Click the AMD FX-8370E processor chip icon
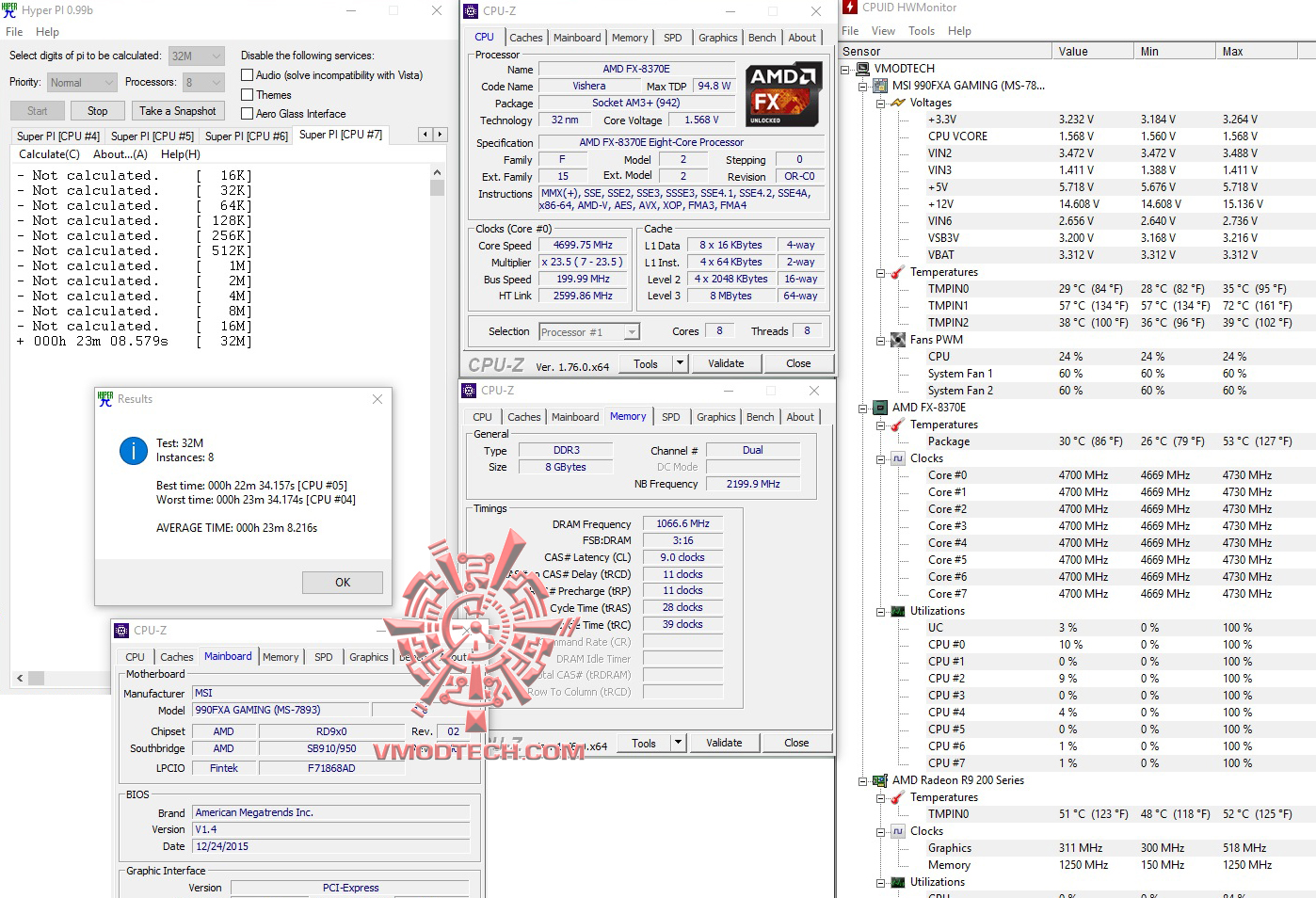The width and height of the screenshot is (1316, 898). point(880,408)
